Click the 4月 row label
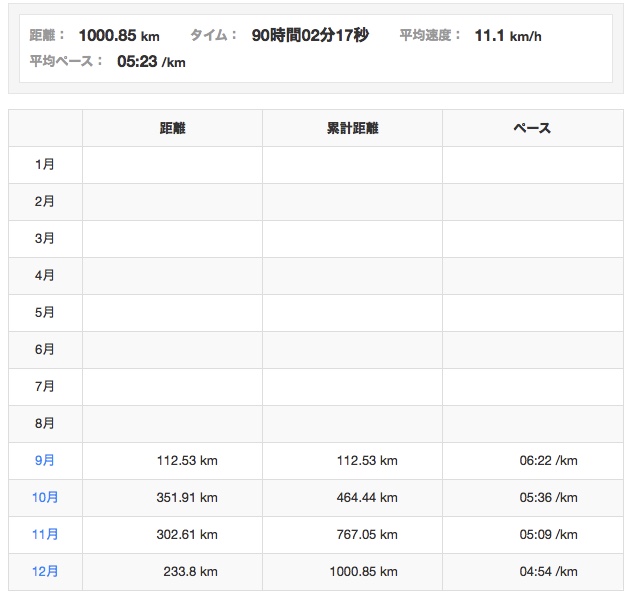The height and width of the screenshot is (600, 632). 44,275
